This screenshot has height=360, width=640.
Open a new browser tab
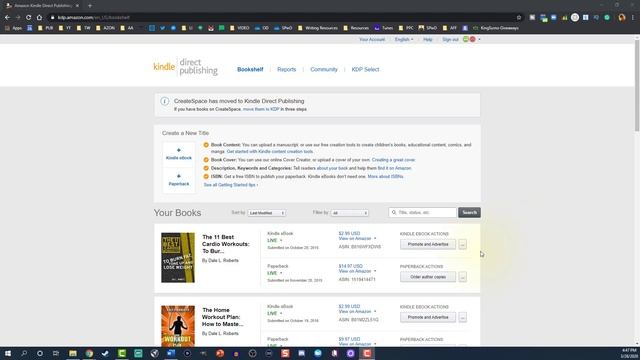(90, 6)
